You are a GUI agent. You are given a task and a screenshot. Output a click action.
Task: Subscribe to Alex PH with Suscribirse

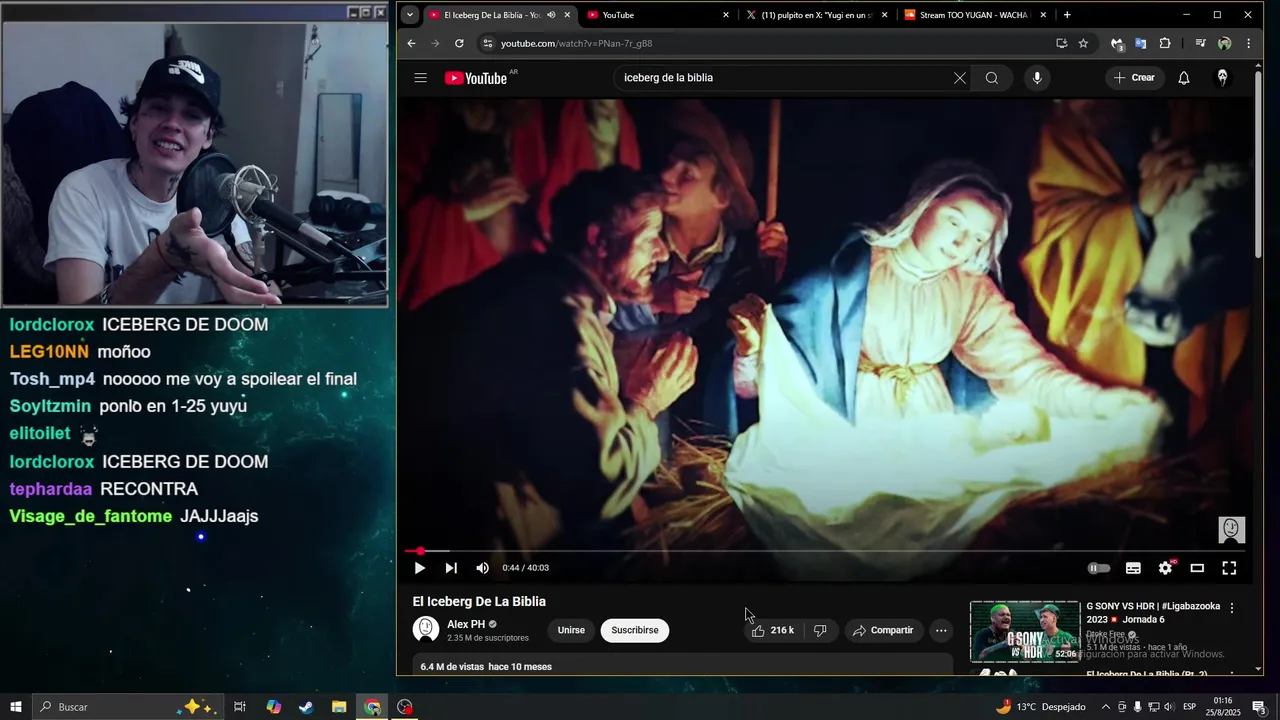pyautogui.click(x=635, y=630)
